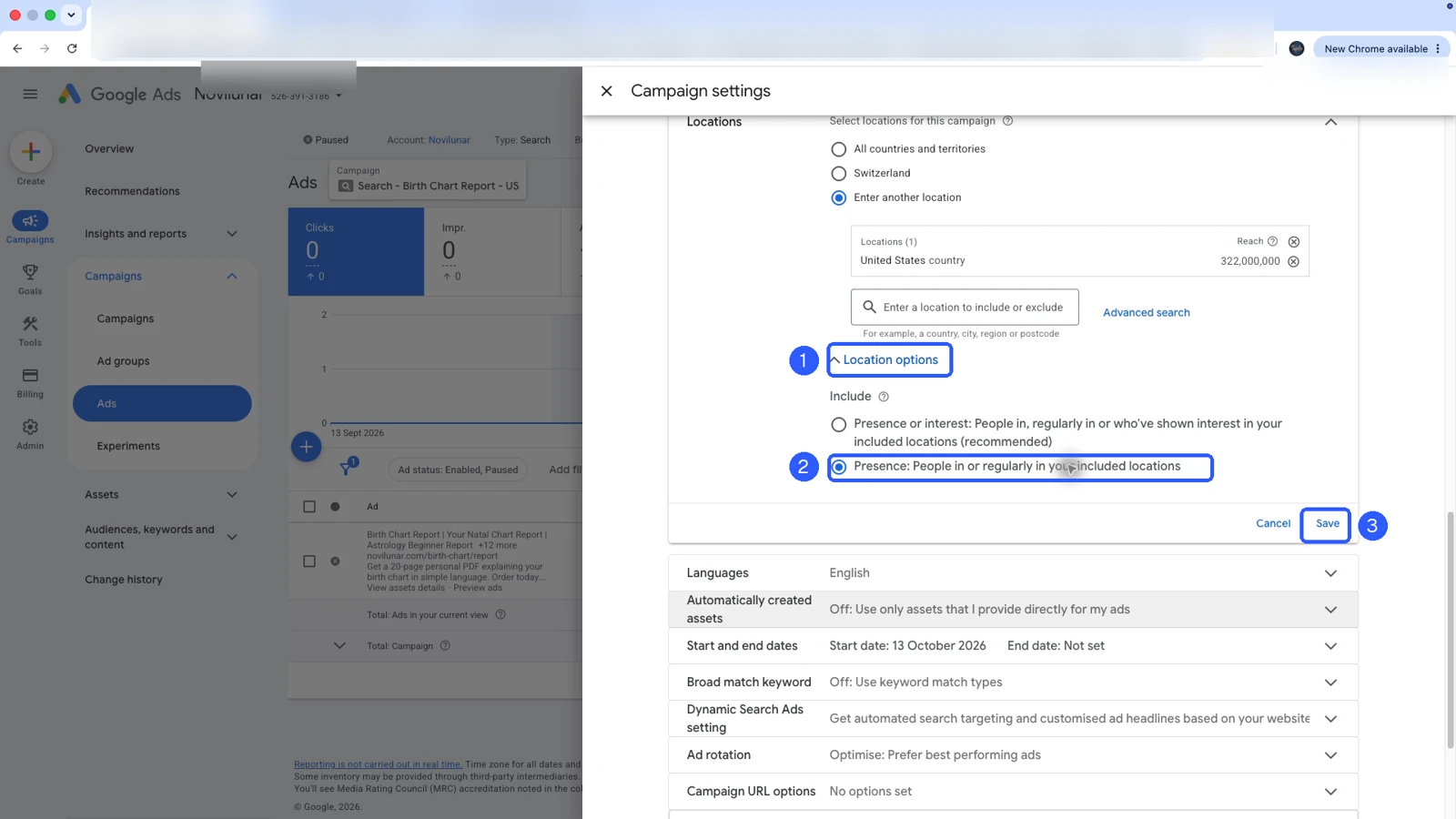Tick the header select-all checkbox
The image size is (1456, 819).
309,507
